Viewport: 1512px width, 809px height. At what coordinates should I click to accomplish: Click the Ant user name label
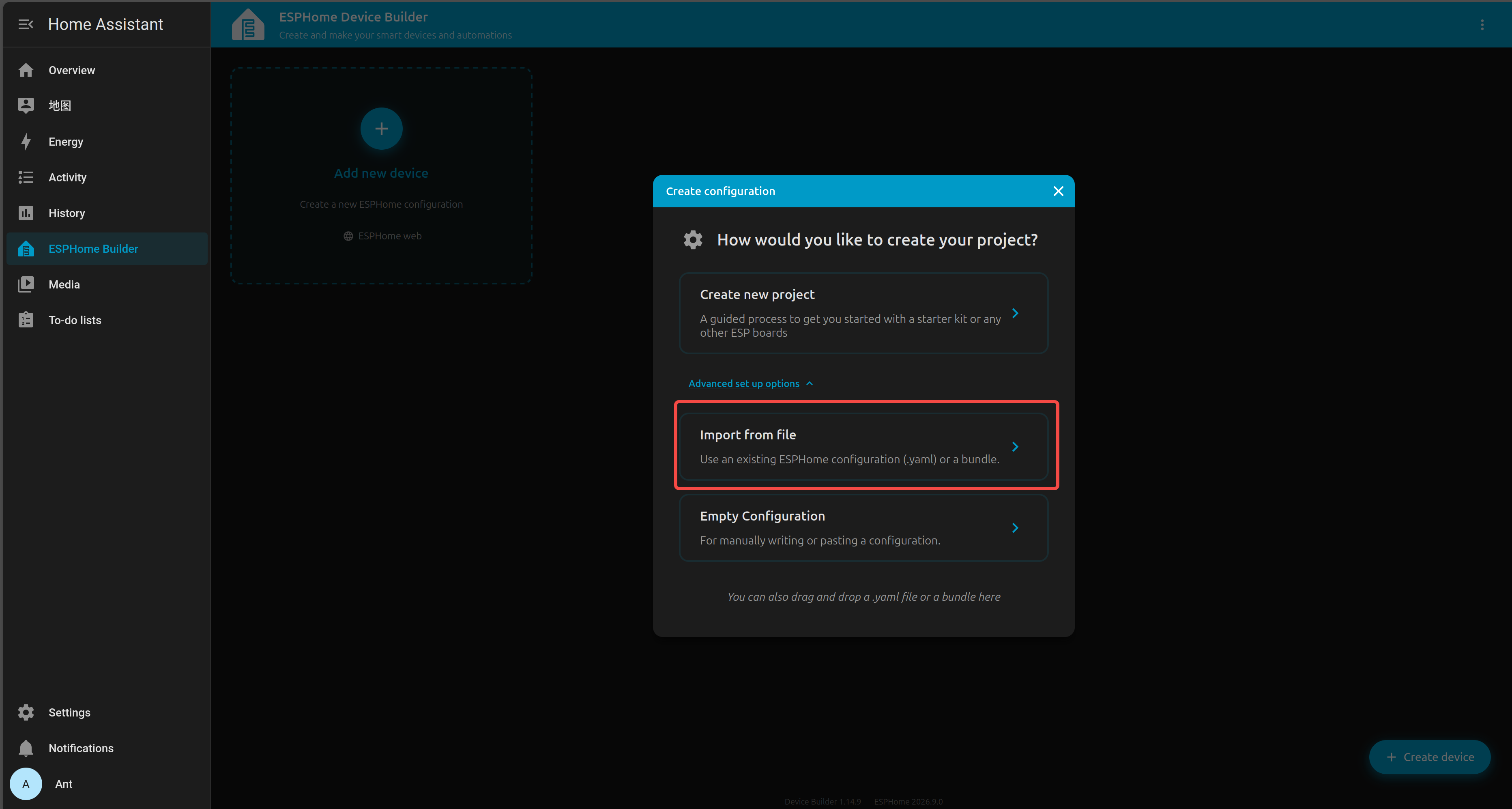[x=63, y=784]
